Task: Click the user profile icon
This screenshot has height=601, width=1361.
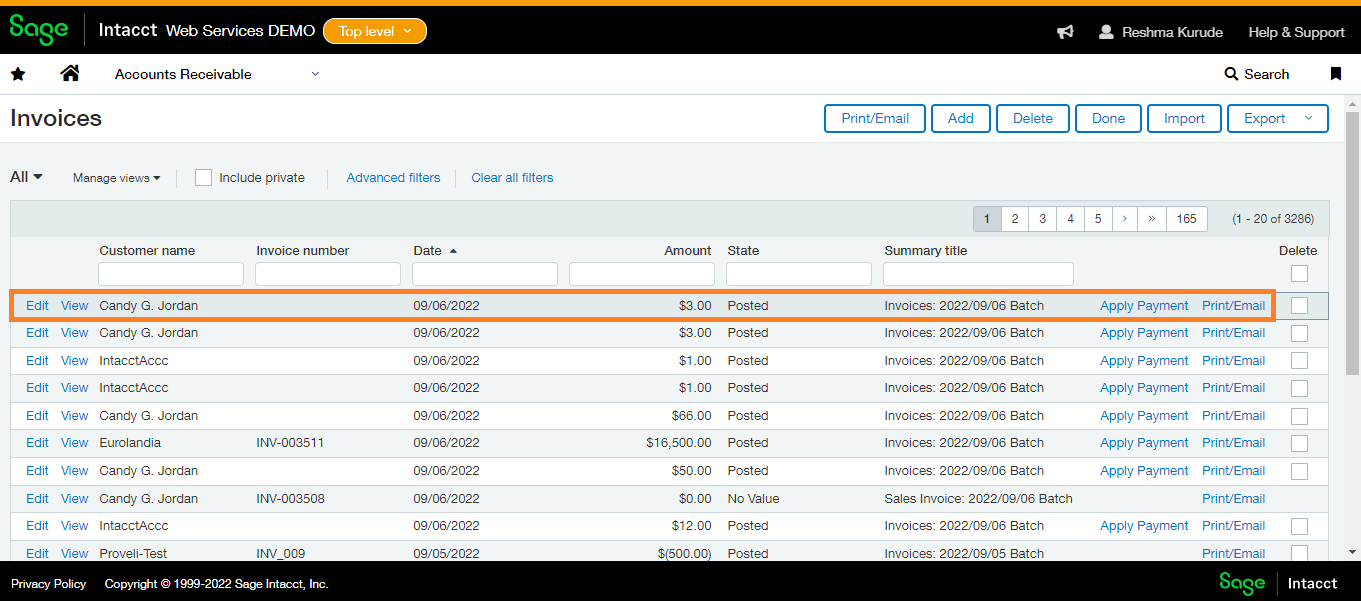Action: [x=1106, y=32]
